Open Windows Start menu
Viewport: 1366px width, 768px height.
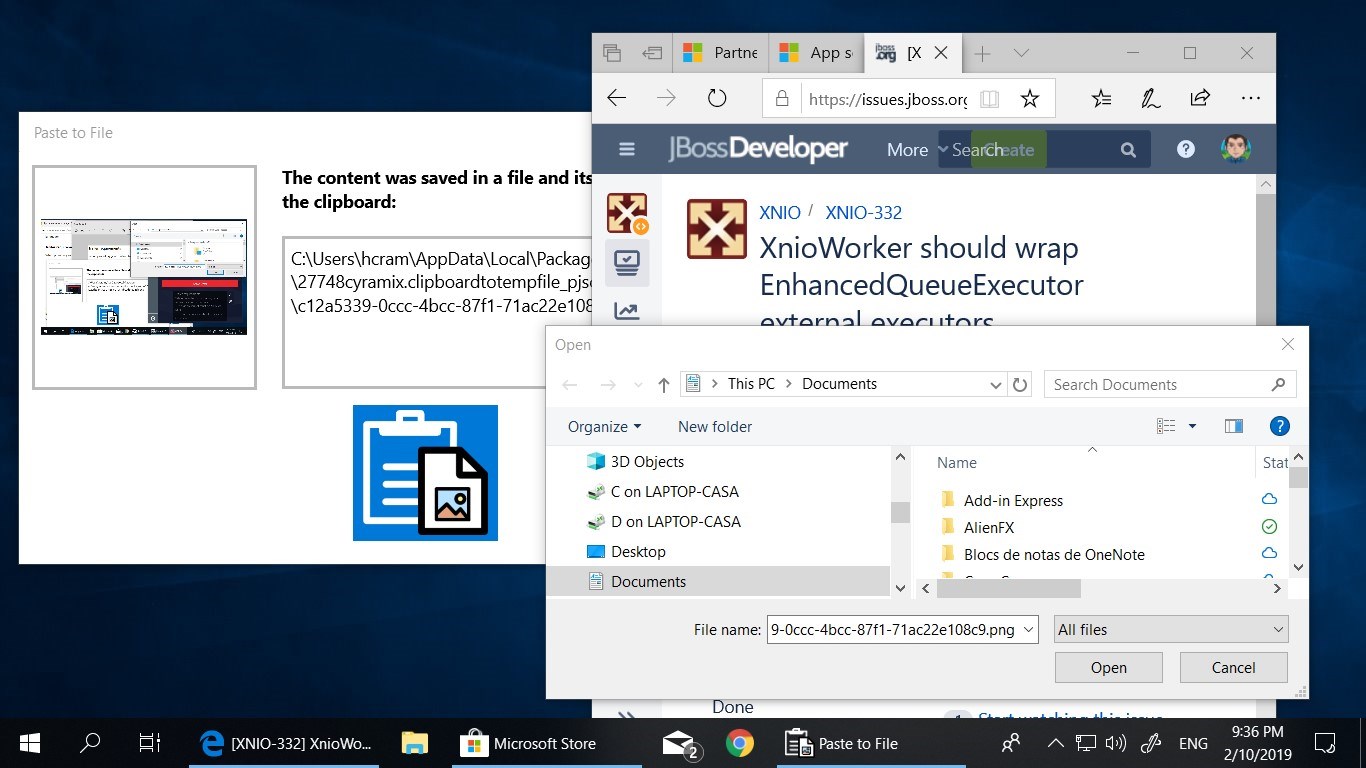pyautogui.click(x=30, y=743)
